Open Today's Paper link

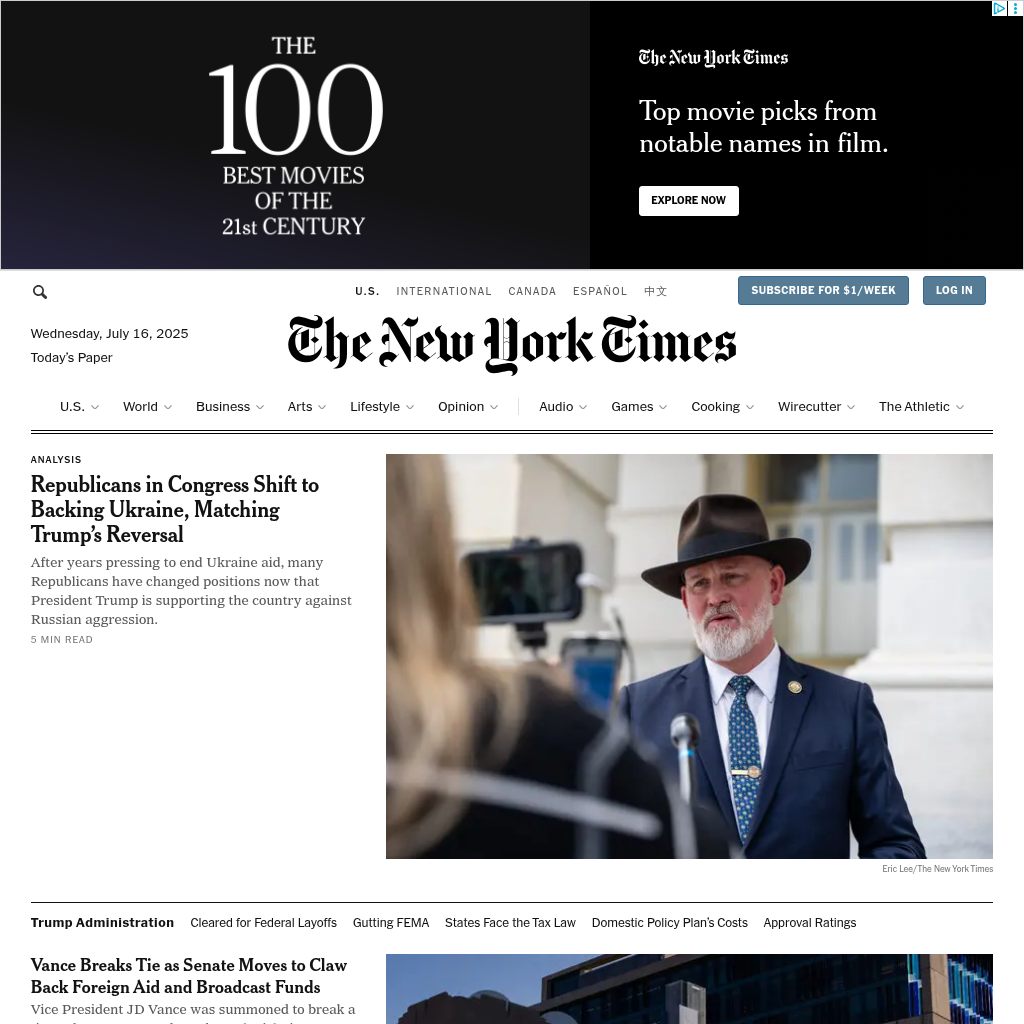(72, 358)
